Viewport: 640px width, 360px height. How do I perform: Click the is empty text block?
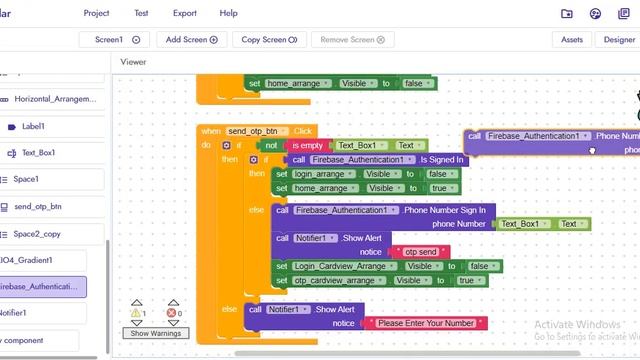(307, 145)
